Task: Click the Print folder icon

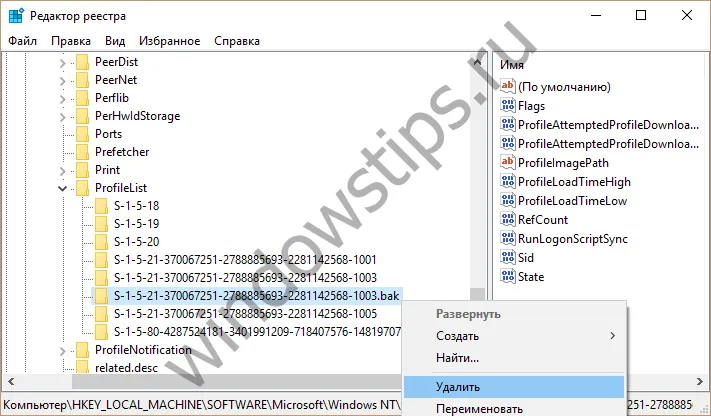Action: coord(83,170)
